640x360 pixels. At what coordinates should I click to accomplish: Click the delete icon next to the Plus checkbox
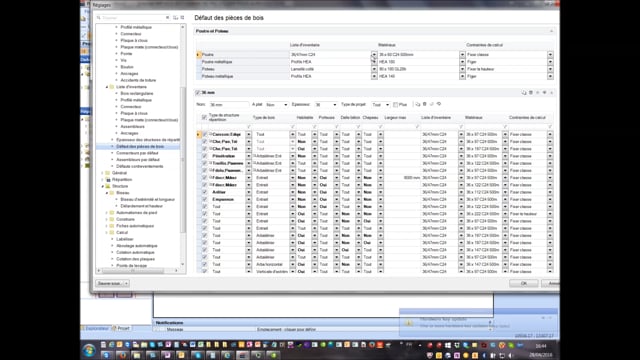(424, 104)
